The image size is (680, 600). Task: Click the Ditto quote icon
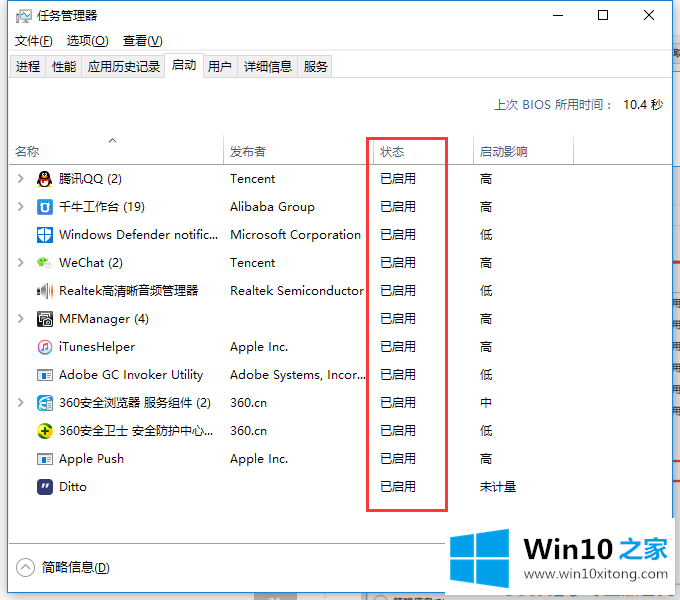click(44, 487)
